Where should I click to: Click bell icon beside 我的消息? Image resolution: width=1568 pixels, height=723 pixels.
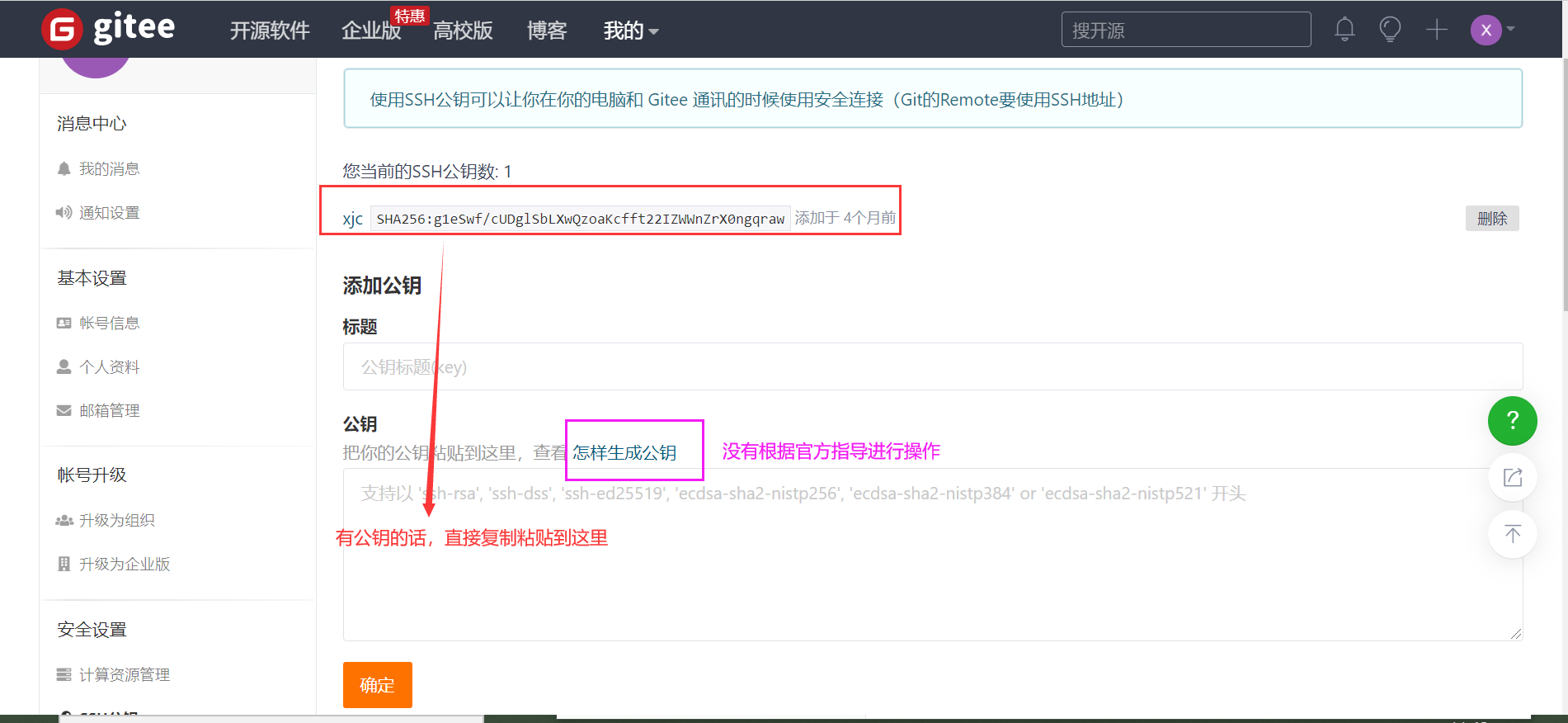(64, 168)
